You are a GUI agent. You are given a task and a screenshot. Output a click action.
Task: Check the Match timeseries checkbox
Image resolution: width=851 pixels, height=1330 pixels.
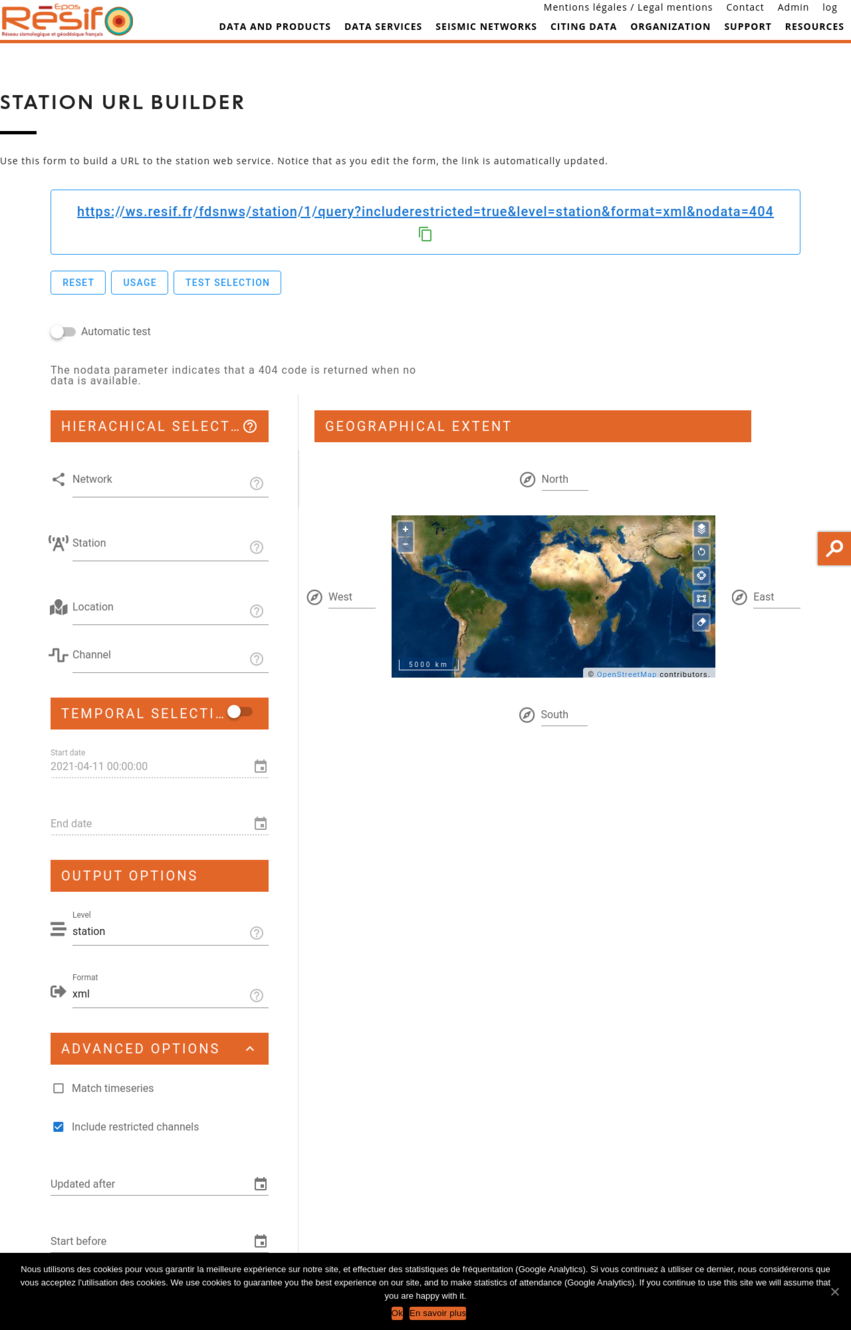(58, 1088)
